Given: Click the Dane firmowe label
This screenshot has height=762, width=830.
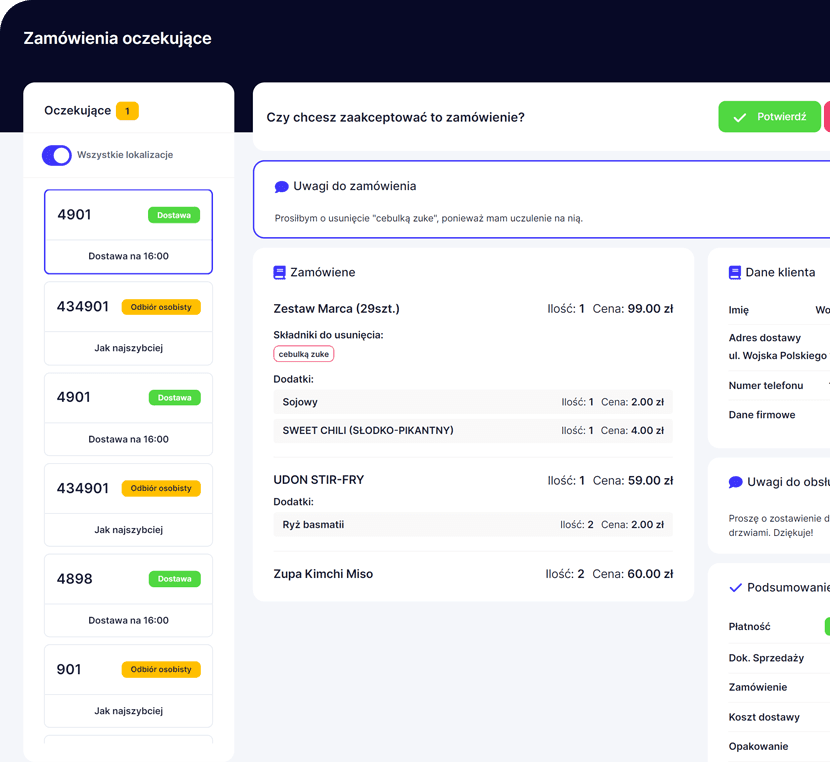Looking at the screenshot, I should [x=762, y=415].
